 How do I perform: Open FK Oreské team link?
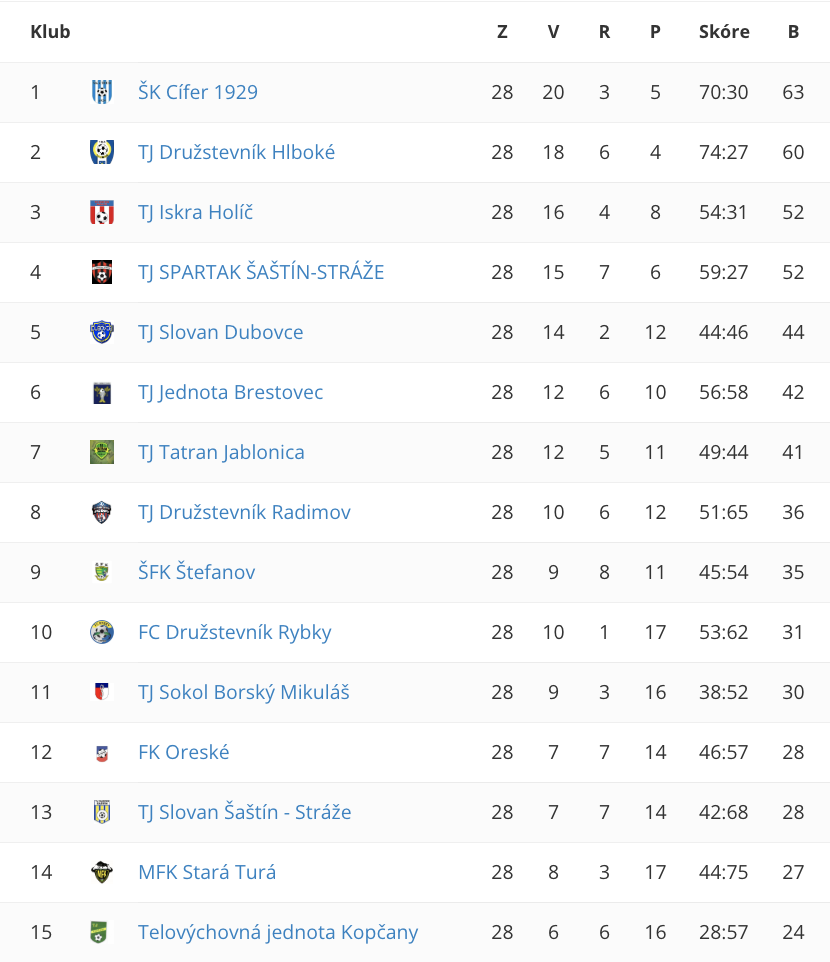click(x=183, y=752)
